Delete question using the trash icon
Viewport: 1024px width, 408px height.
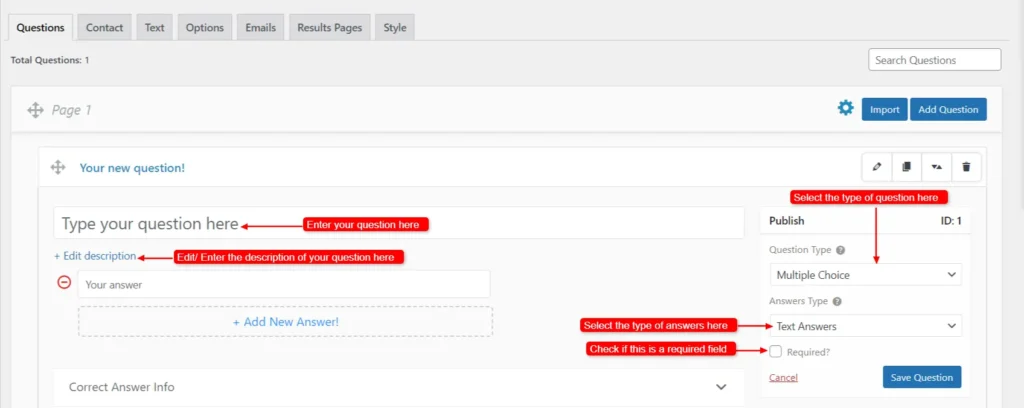[967, 167]
